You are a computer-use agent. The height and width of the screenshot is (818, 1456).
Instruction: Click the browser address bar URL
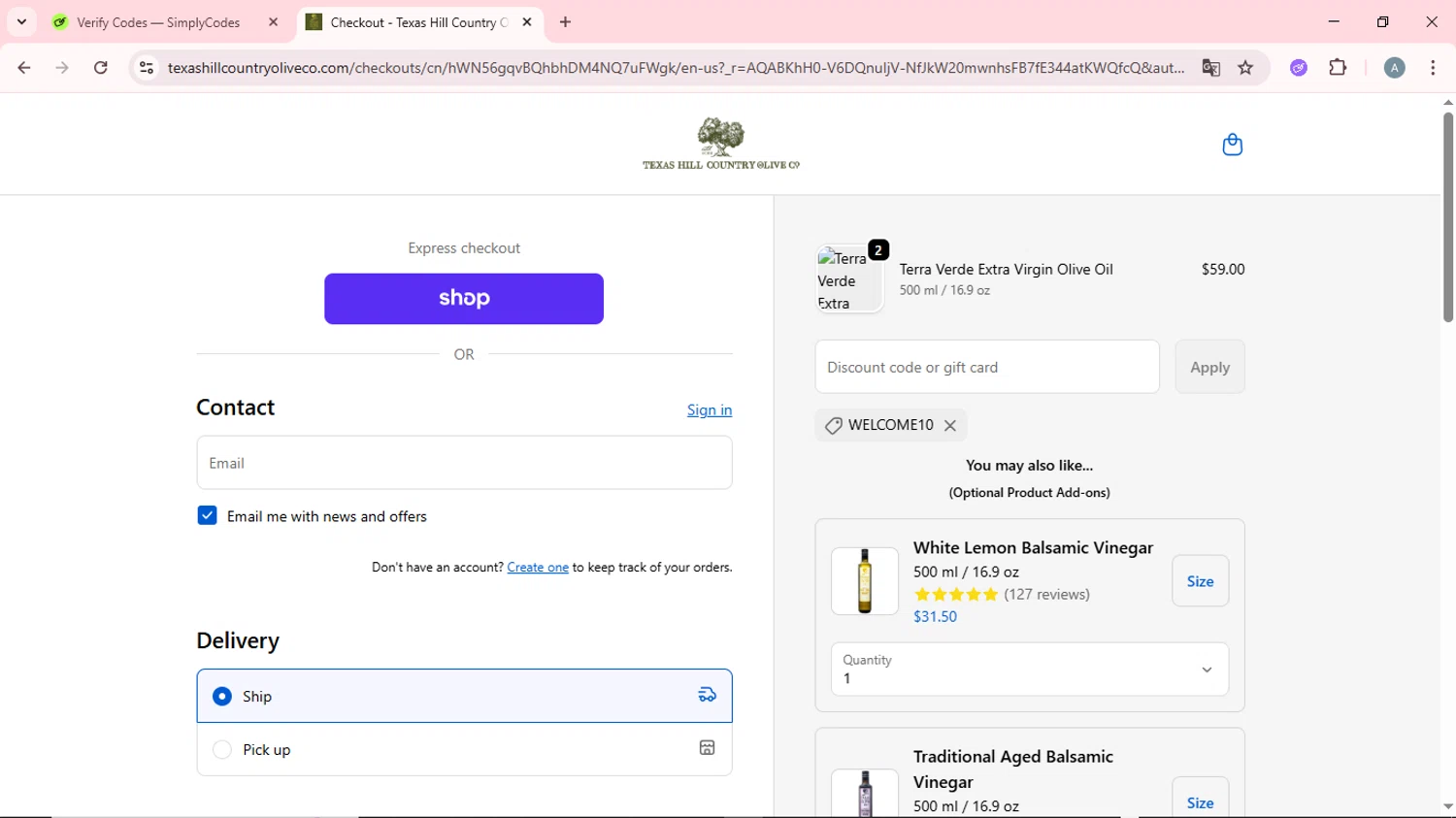click(676, 68)
